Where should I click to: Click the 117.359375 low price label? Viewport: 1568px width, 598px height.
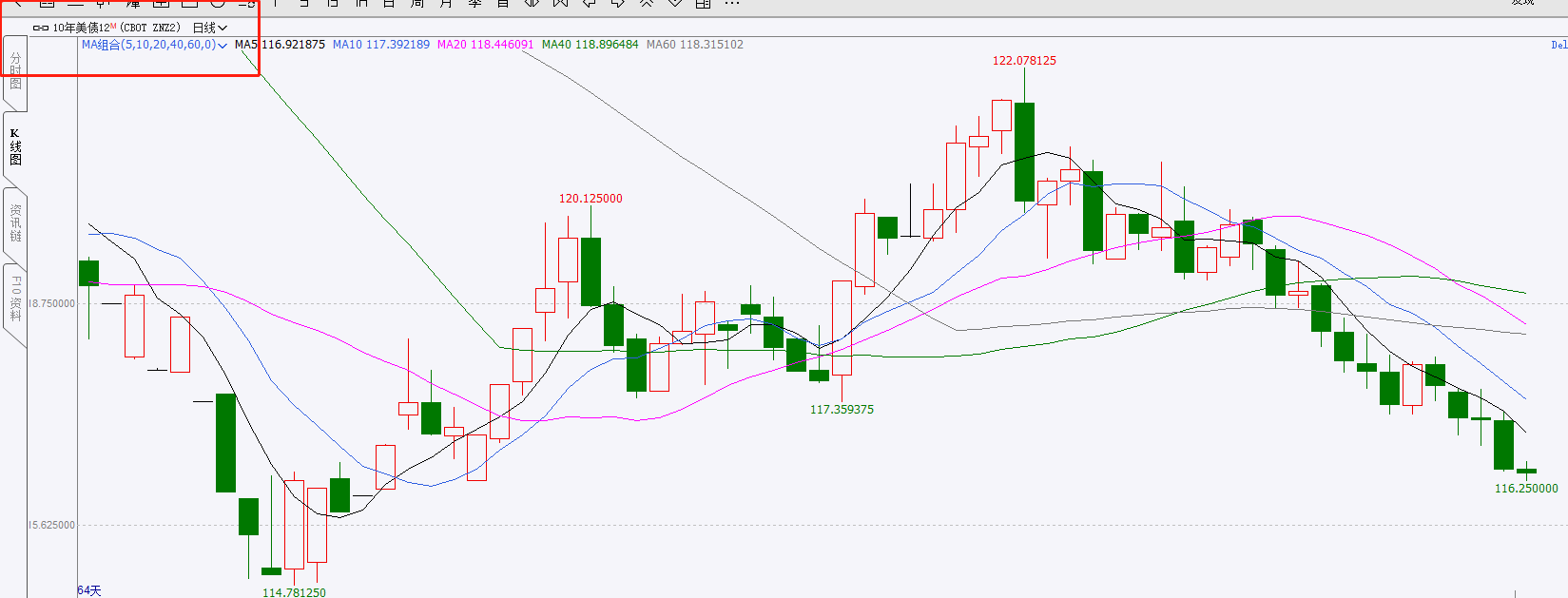(x=842, y=409)
